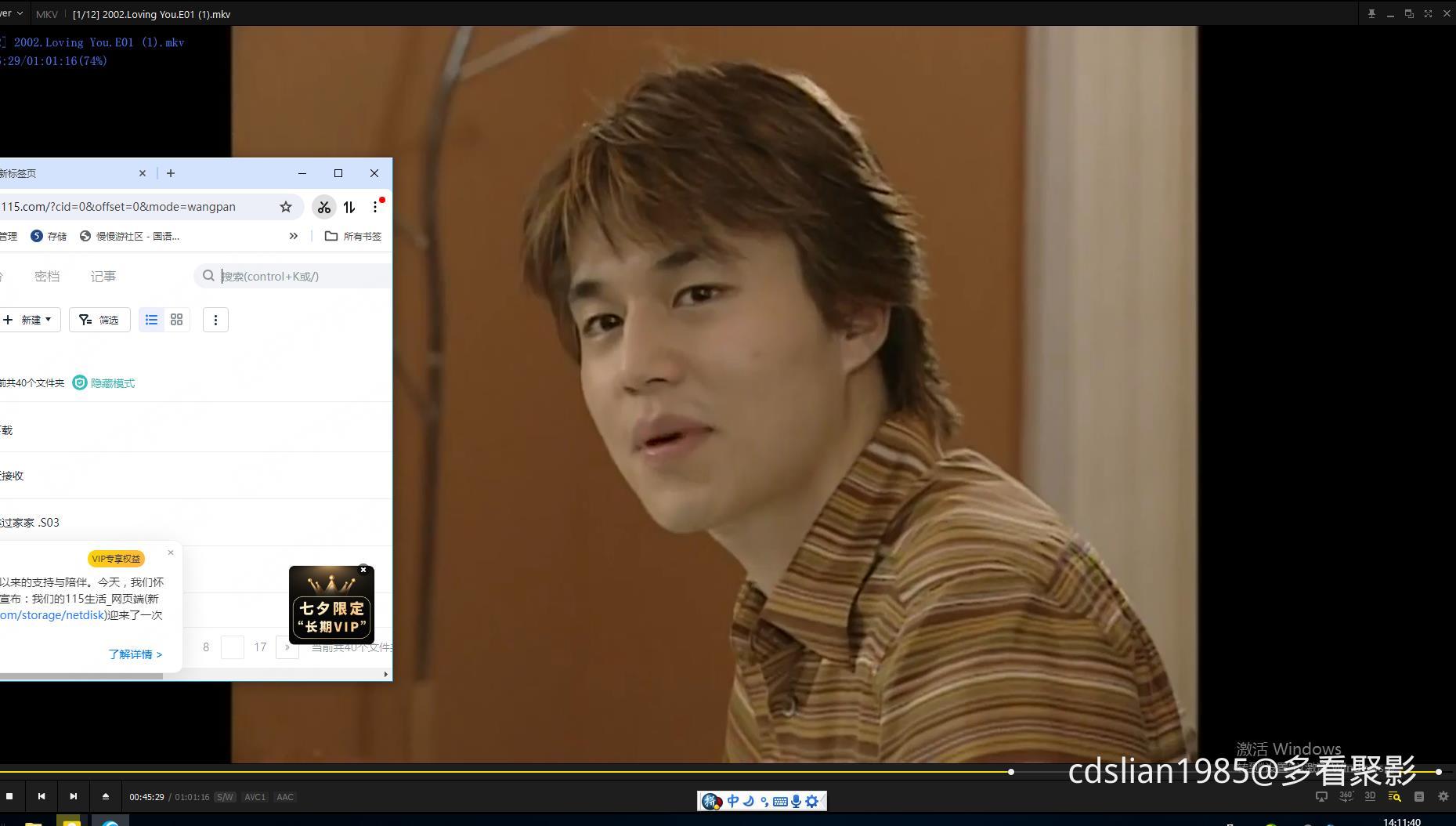This screenshot has height=826, width=1456.
Task: Toggle IME half/full-width moon icon
Action: [x=749, y=801]
